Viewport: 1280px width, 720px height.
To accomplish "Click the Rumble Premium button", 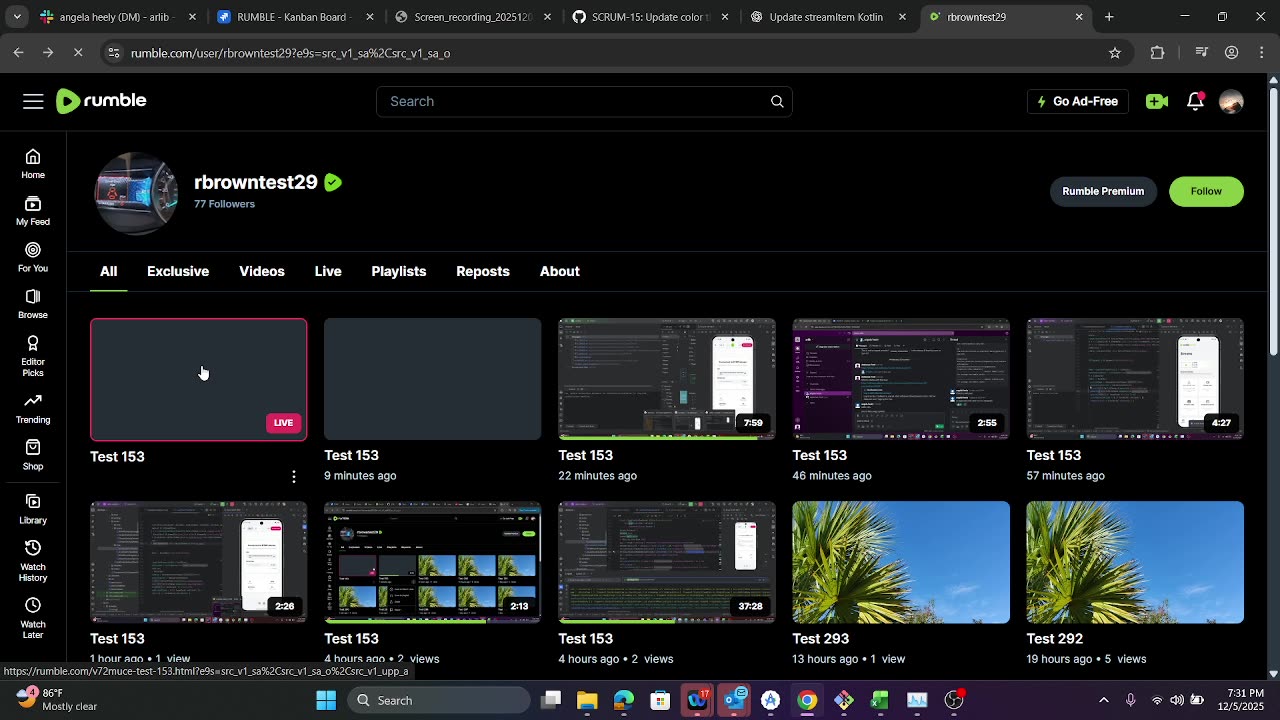I will [x=1103, y=191].
